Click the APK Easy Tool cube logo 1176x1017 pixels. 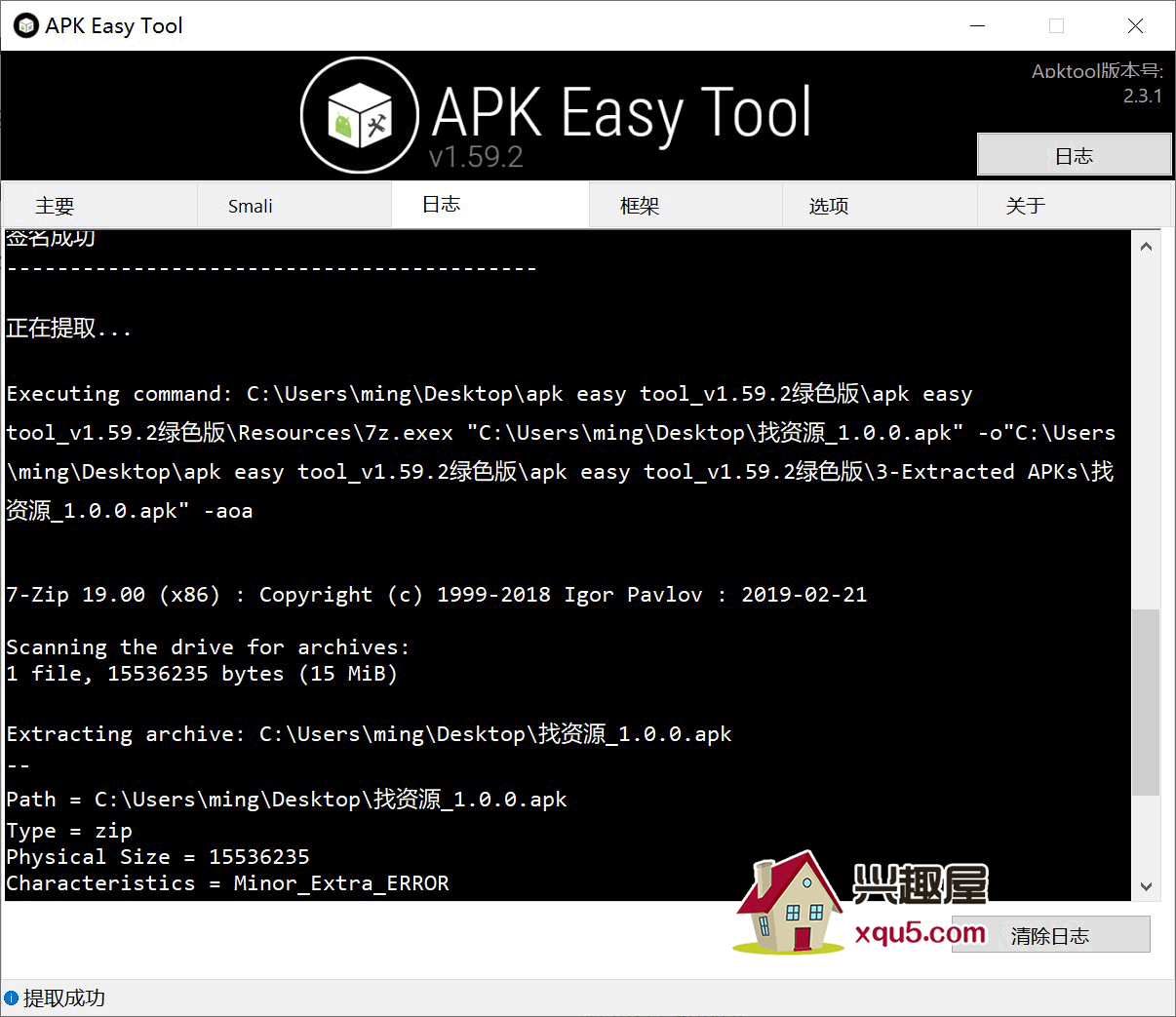point(360,116)
